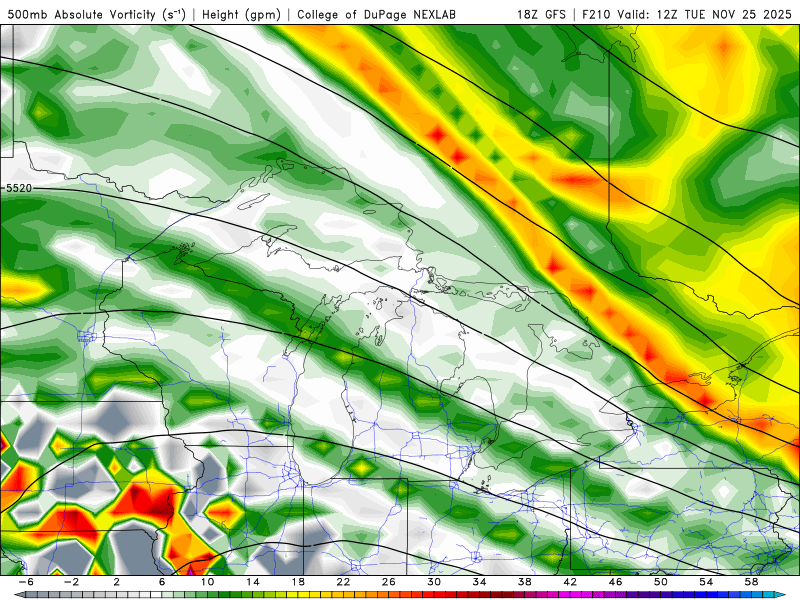Click the 22 colorbar tick label
This screenshot has height=600, width=800.
click(x=343, y=582)
